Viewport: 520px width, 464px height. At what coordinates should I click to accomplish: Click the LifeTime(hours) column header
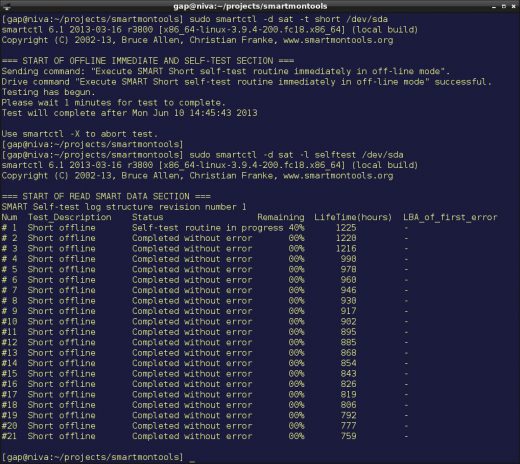[353, 217]
